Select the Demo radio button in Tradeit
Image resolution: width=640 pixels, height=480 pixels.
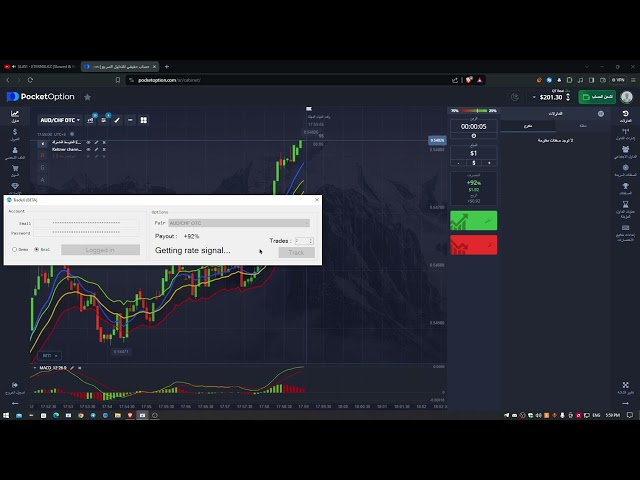point(15,249)
